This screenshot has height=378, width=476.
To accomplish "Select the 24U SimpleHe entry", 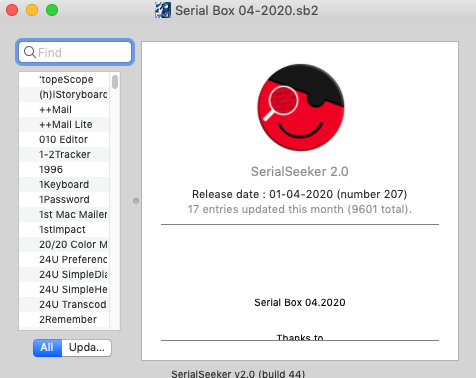I will [x=64, y=289].
